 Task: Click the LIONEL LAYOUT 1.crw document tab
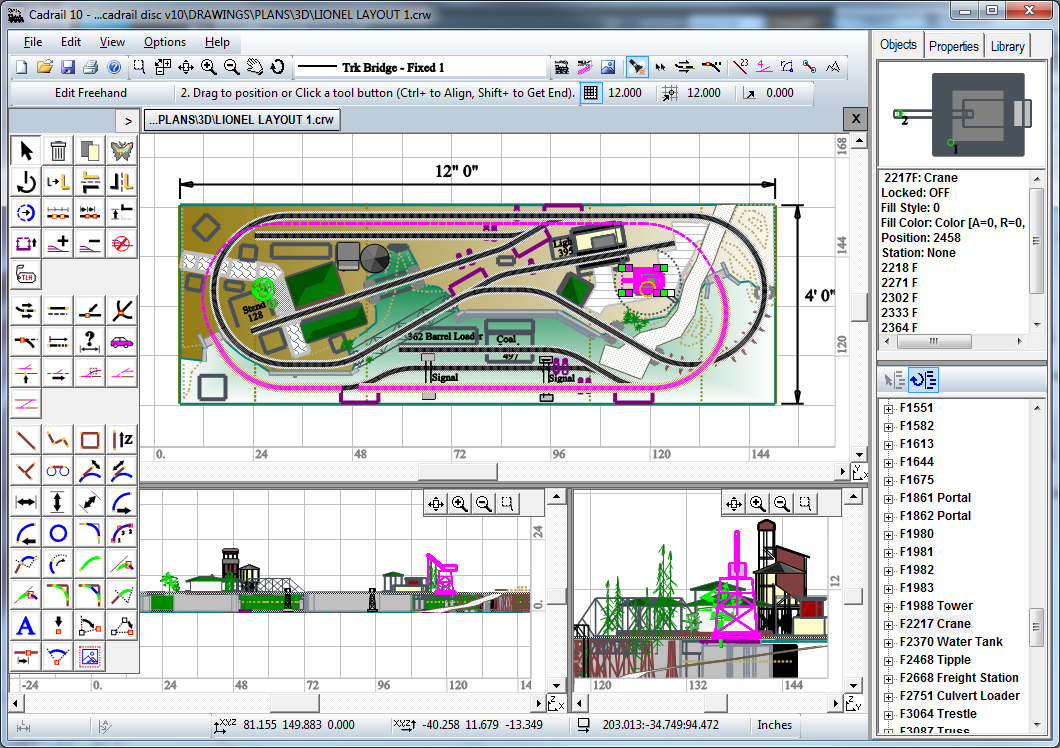[241, 120]
